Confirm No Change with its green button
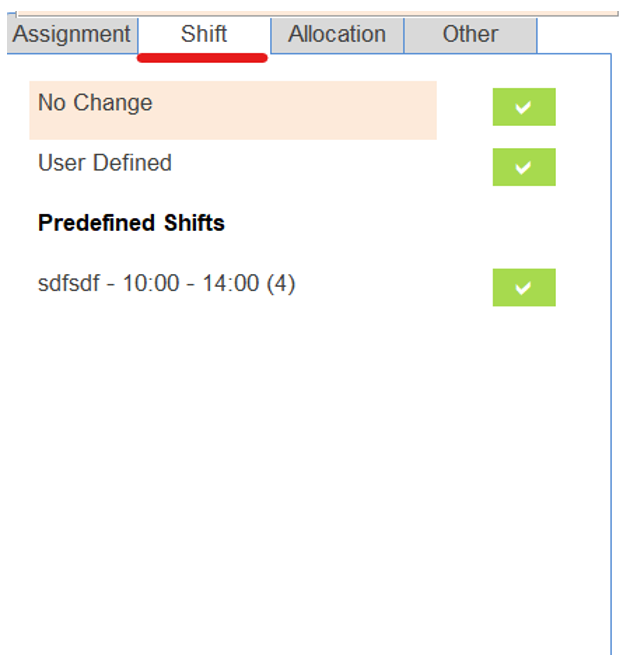 524,107
